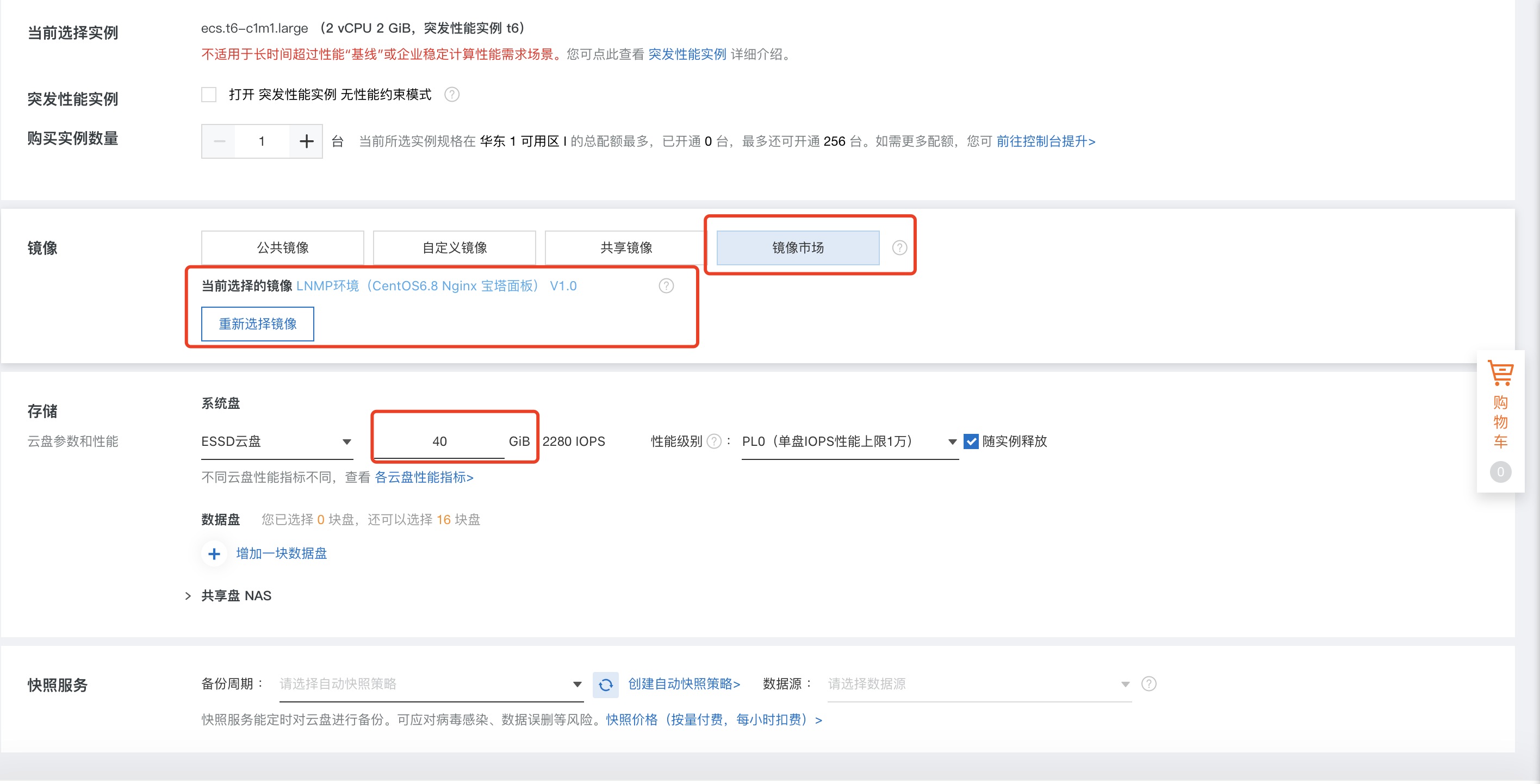Click the 2280 IOPS value text
1540x784 pixels.
[x=573, y=441]
